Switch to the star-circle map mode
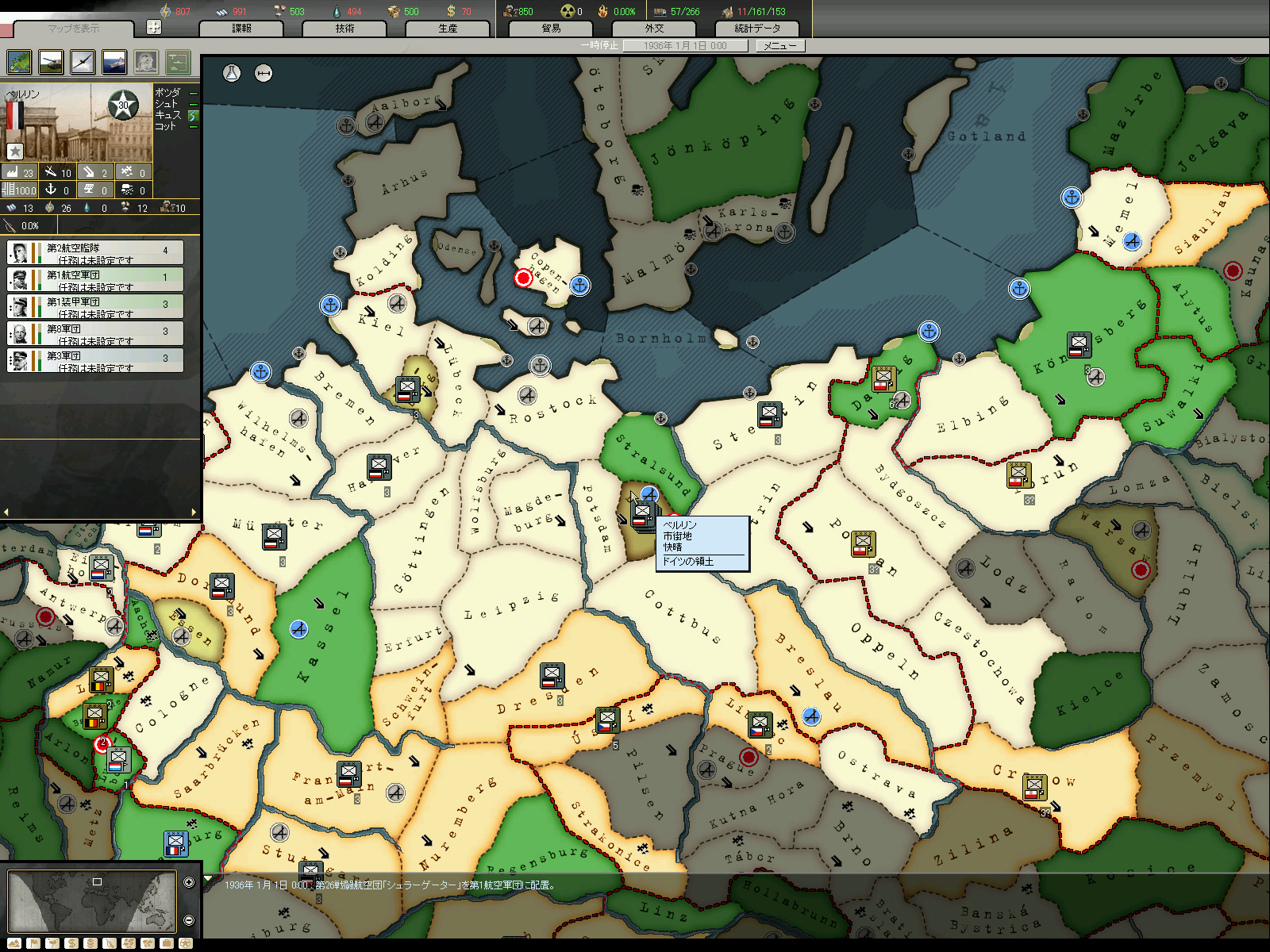The height and width of the screenshot is (952, 1270). 185,943
